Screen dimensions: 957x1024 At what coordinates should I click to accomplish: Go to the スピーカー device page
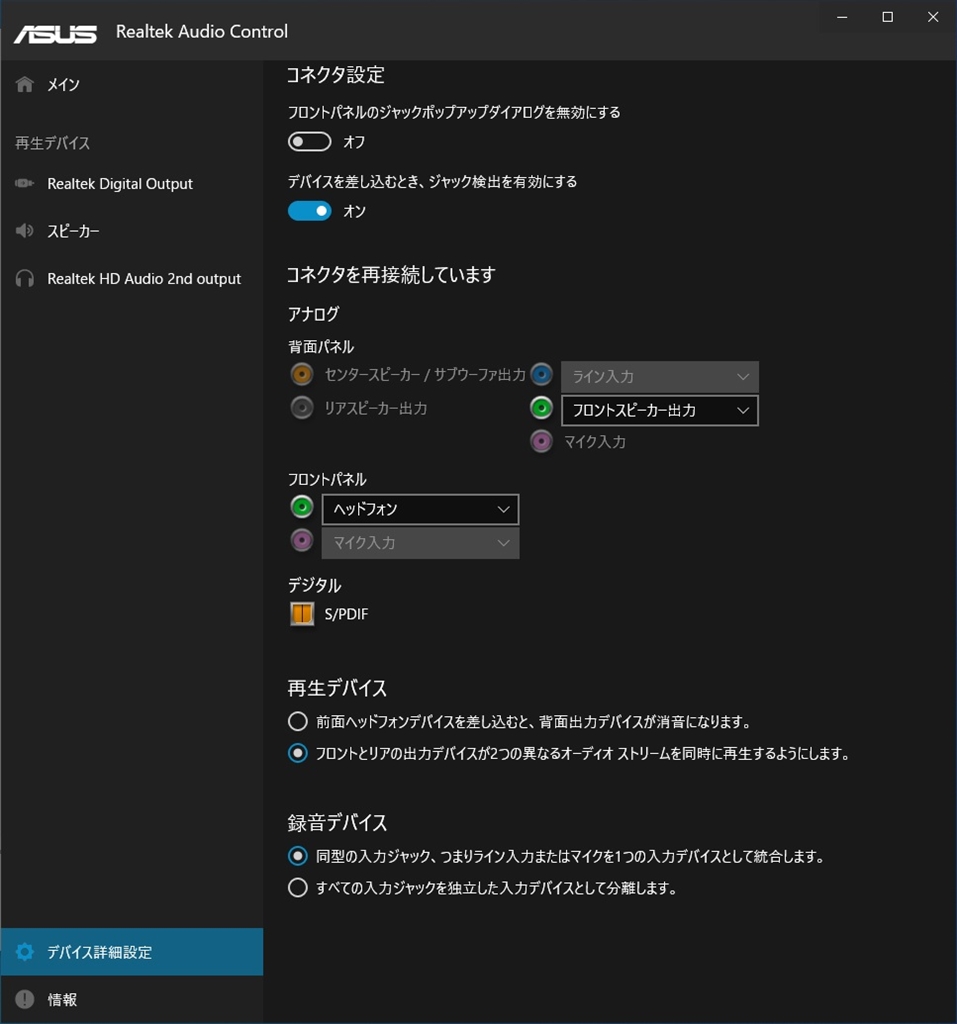point(131,231)
